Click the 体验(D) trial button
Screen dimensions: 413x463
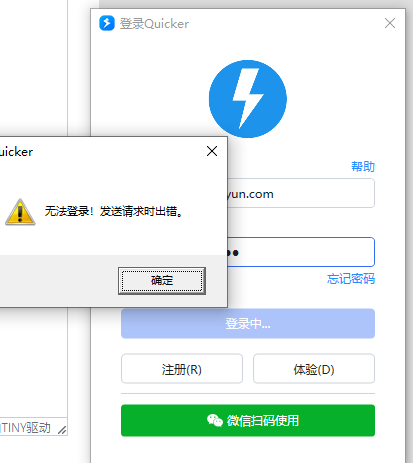click(314, 369)
